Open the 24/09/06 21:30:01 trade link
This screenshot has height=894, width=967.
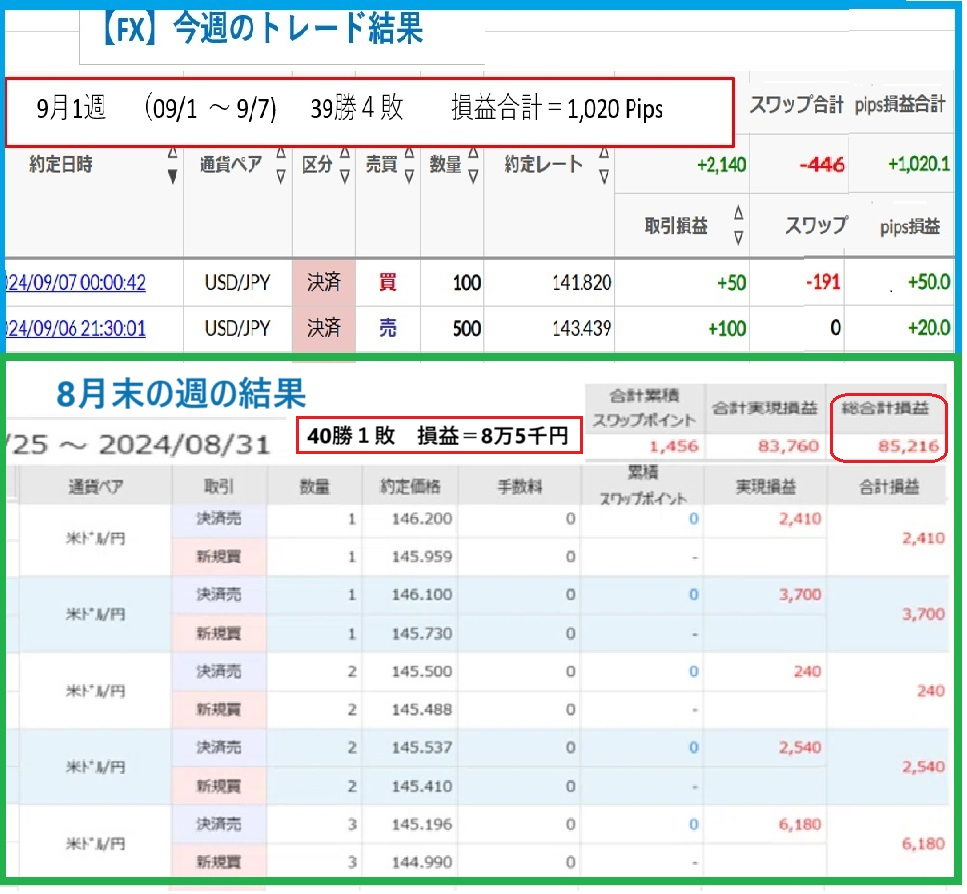pos(76,328)
